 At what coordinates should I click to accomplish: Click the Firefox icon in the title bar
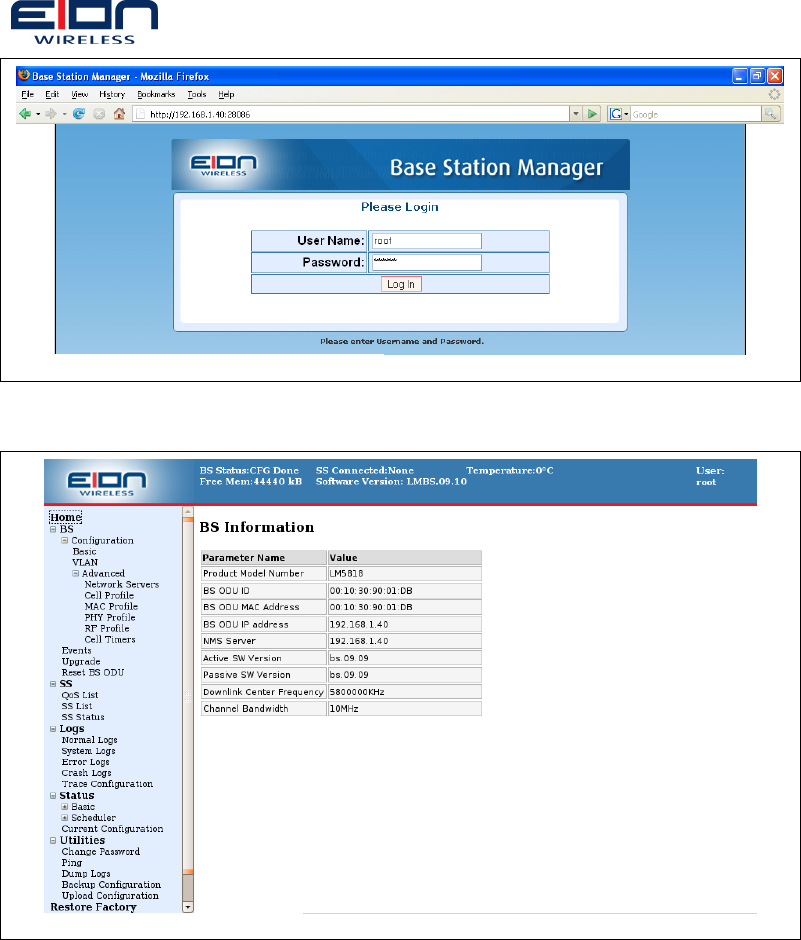pos(24,76)
